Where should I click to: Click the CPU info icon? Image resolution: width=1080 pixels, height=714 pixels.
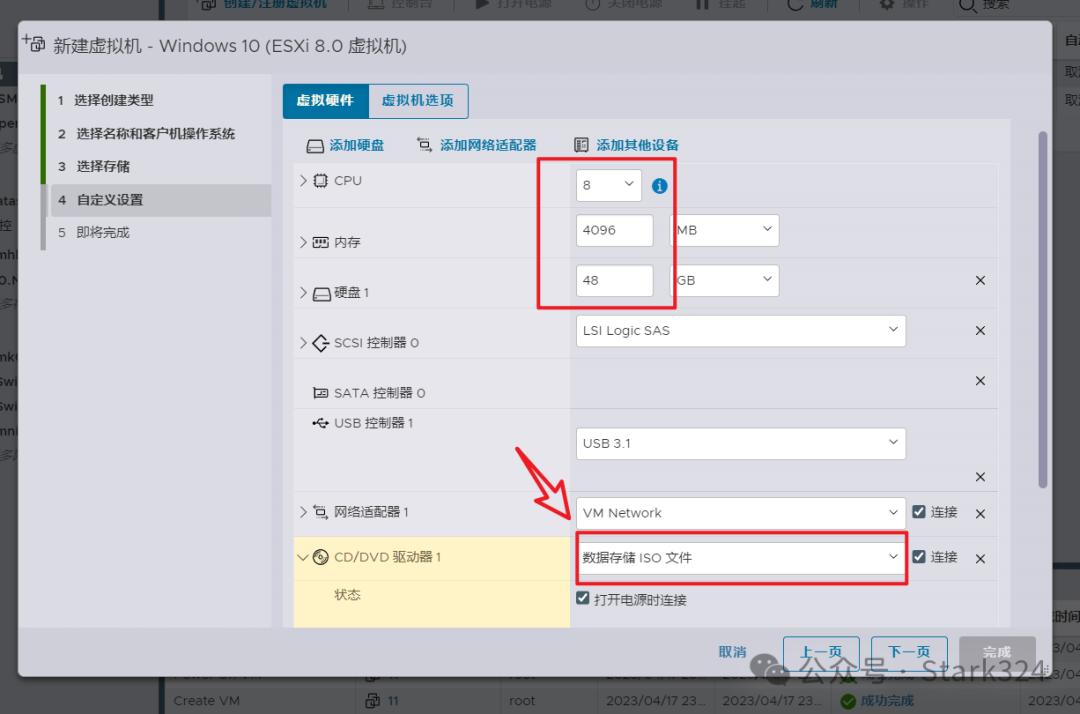click(659, 186)
